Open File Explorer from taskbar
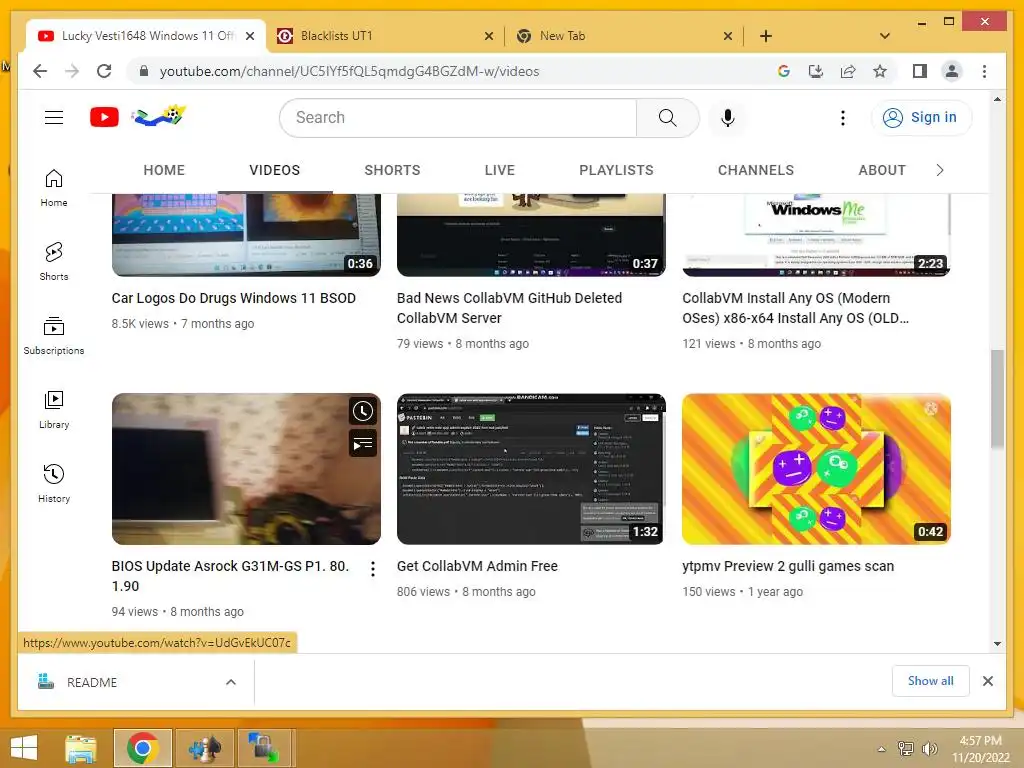This screenshot has height=768, width=1024. pos(81,748)
